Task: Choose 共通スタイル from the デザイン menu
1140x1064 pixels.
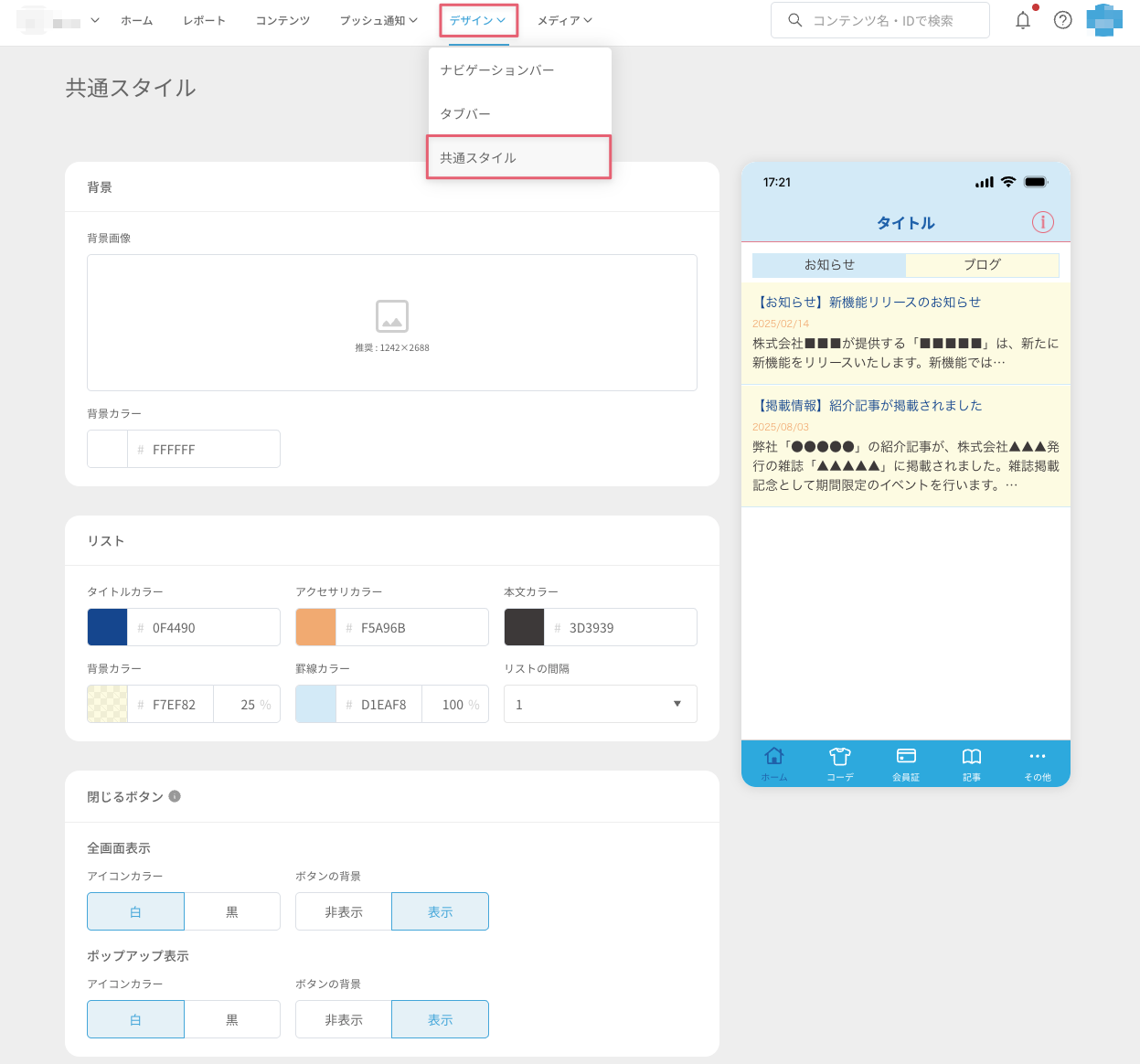Action: pos(519,157)
